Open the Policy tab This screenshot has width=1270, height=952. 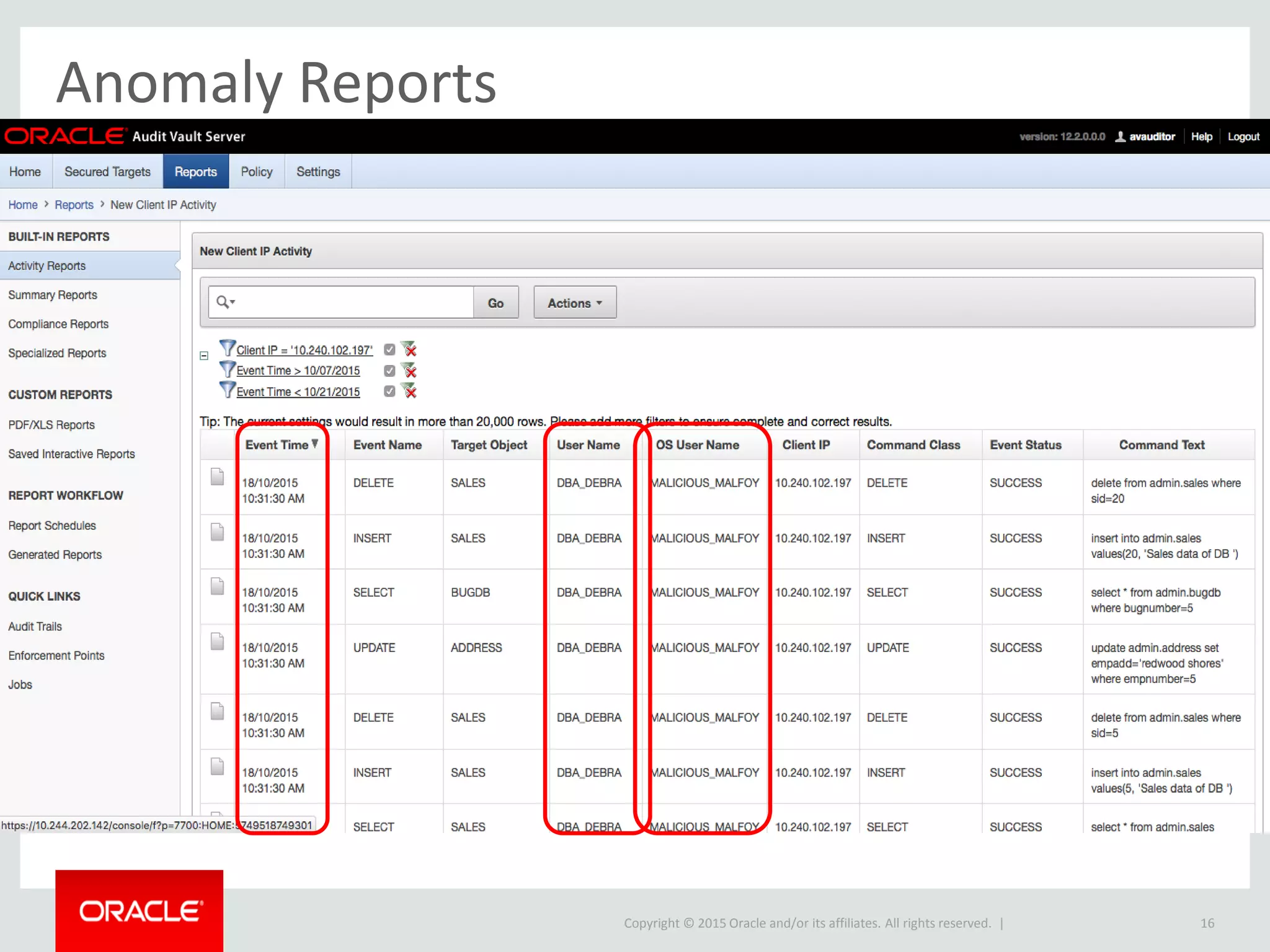[257, 172]
